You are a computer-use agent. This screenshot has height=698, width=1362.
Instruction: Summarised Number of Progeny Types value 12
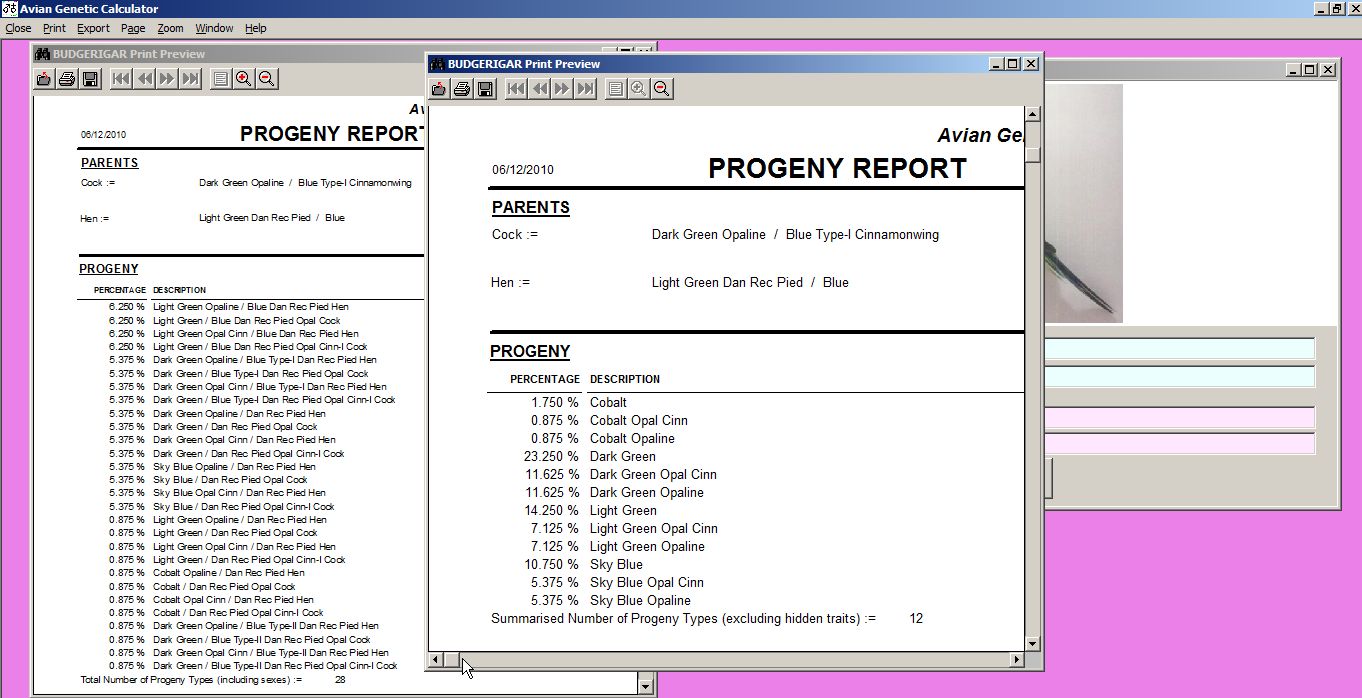[916, 619]
